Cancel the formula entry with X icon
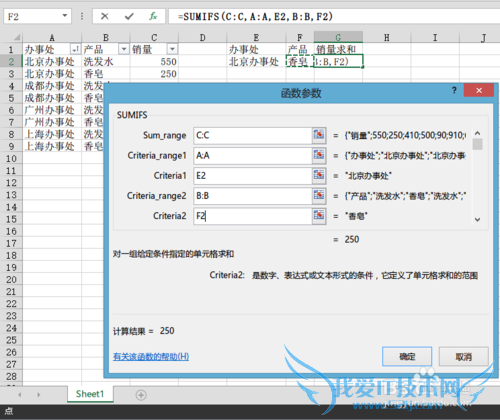This screenshot has height=420, width=500. (105, 16)
